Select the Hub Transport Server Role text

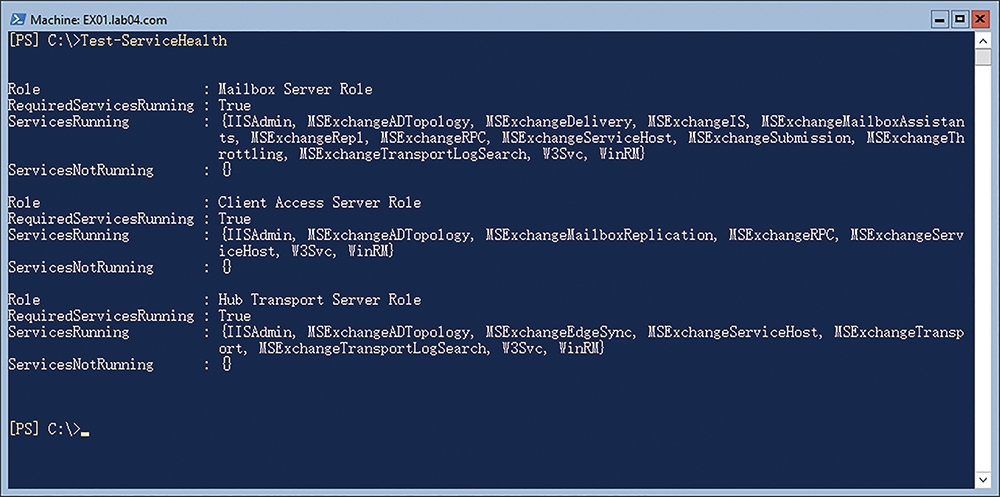pyautogui.click(x=320, y=300)
